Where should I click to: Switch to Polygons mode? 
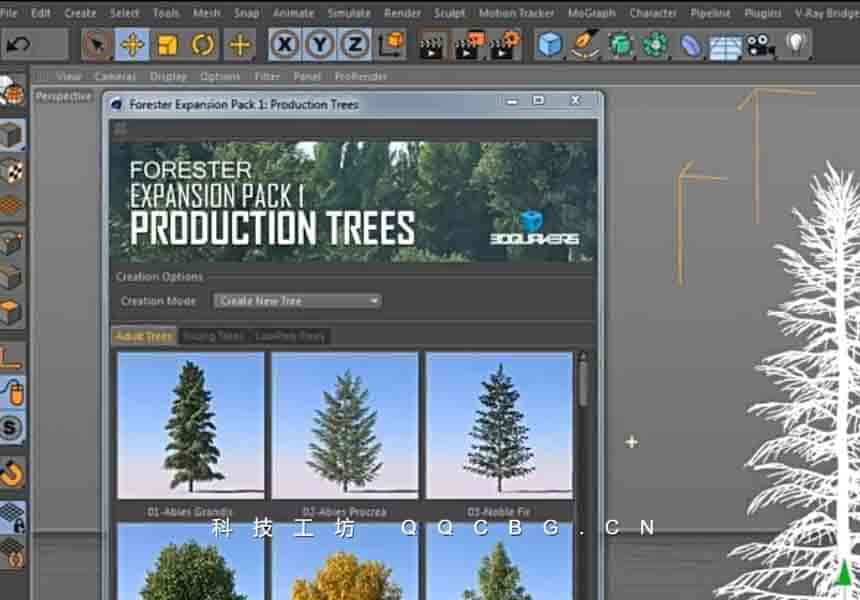click(12, 313)
